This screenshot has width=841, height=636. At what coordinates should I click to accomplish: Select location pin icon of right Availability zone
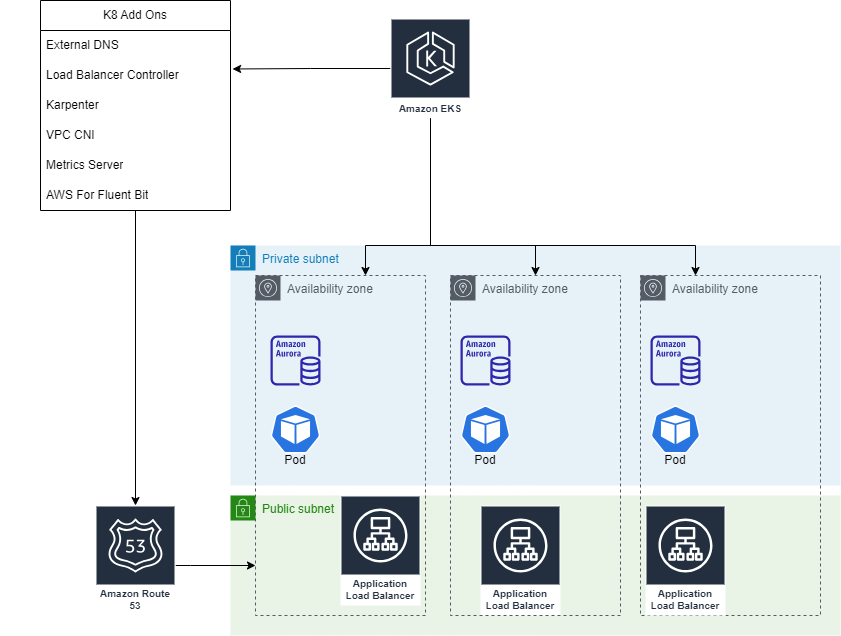(x=653, y=288)
